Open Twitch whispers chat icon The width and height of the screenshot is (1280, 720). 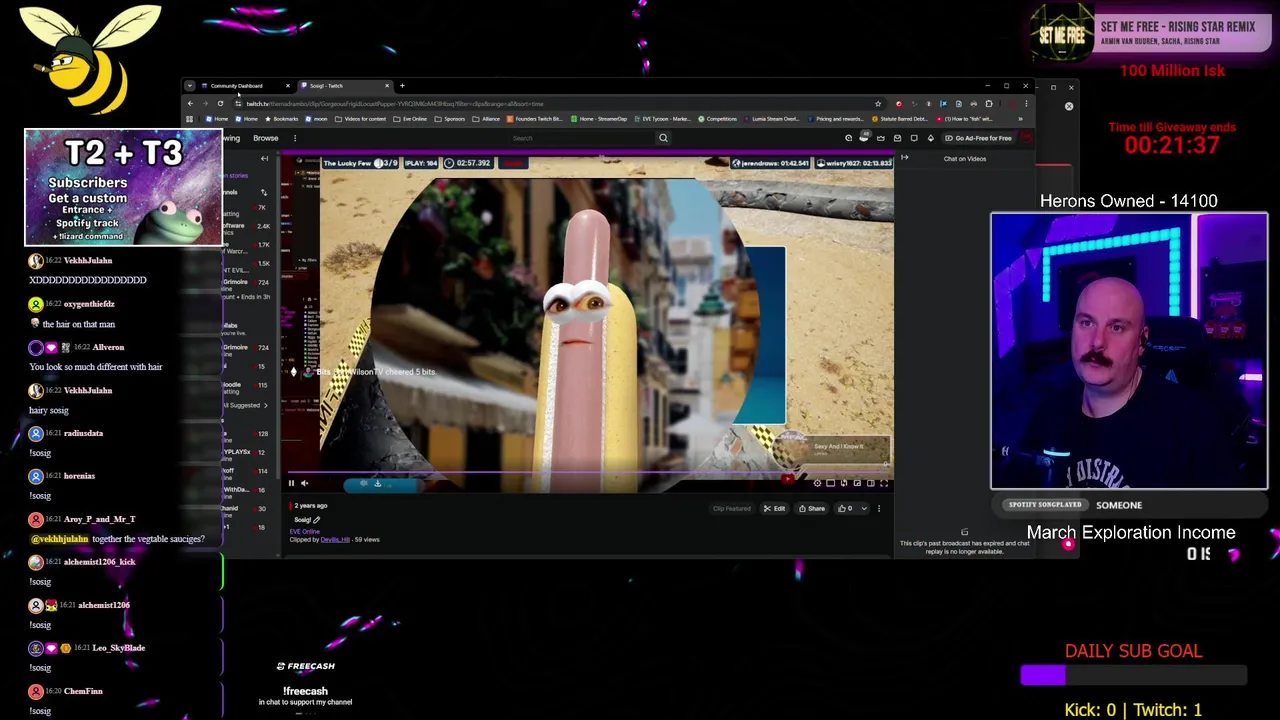(914, 138)
